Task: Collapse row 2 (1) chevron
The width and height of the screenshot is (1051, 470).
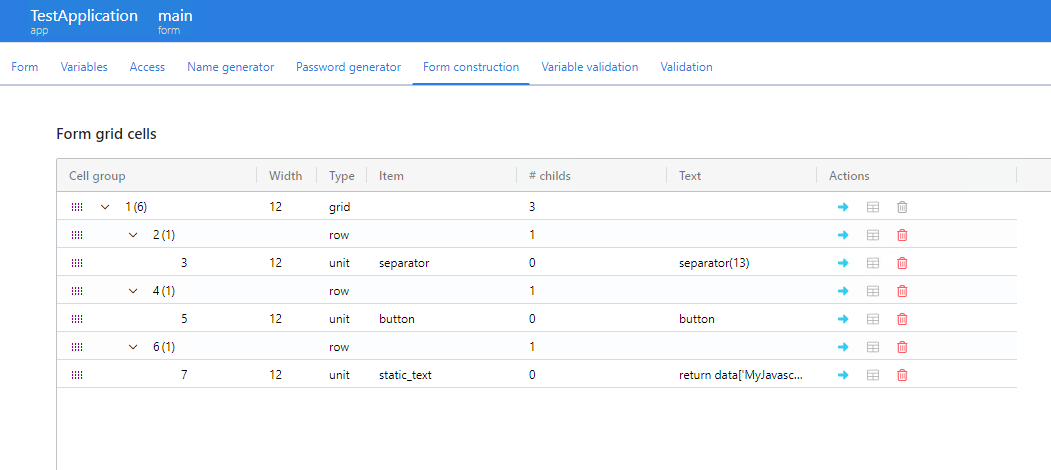Action: 133,235
